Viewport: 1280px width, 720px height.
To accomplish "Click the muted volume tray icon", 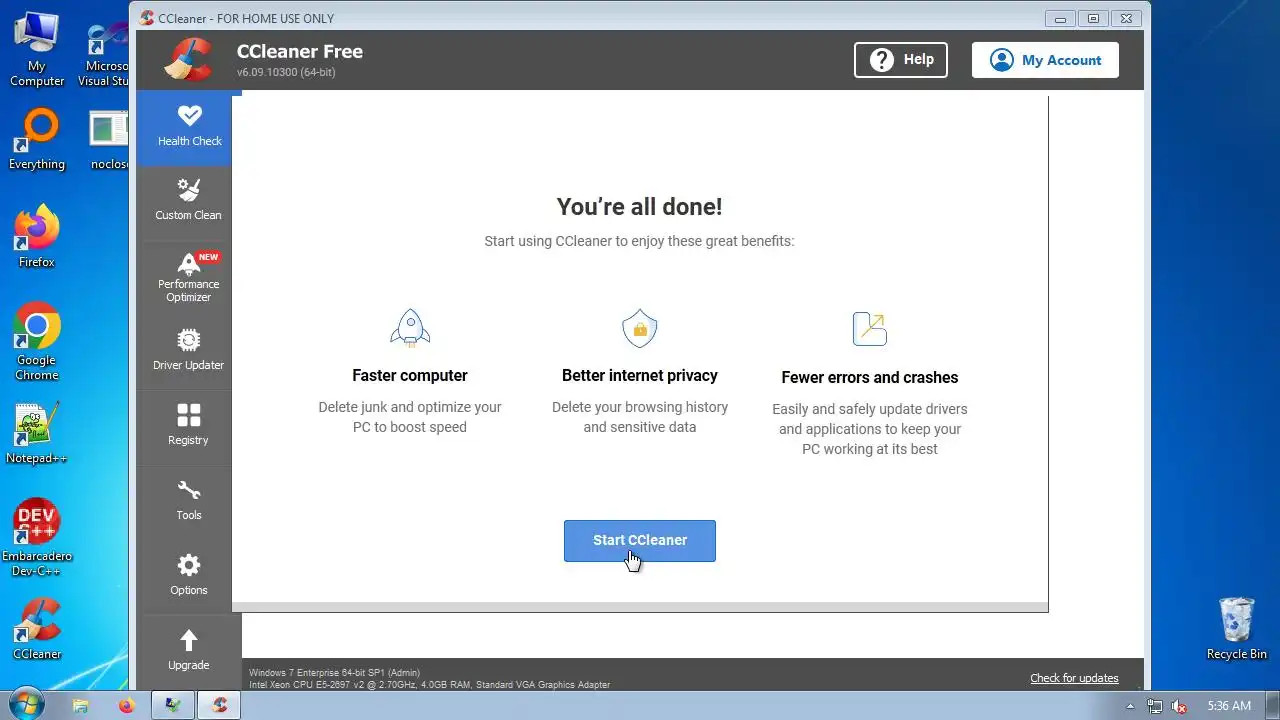I will point(1179,706).
